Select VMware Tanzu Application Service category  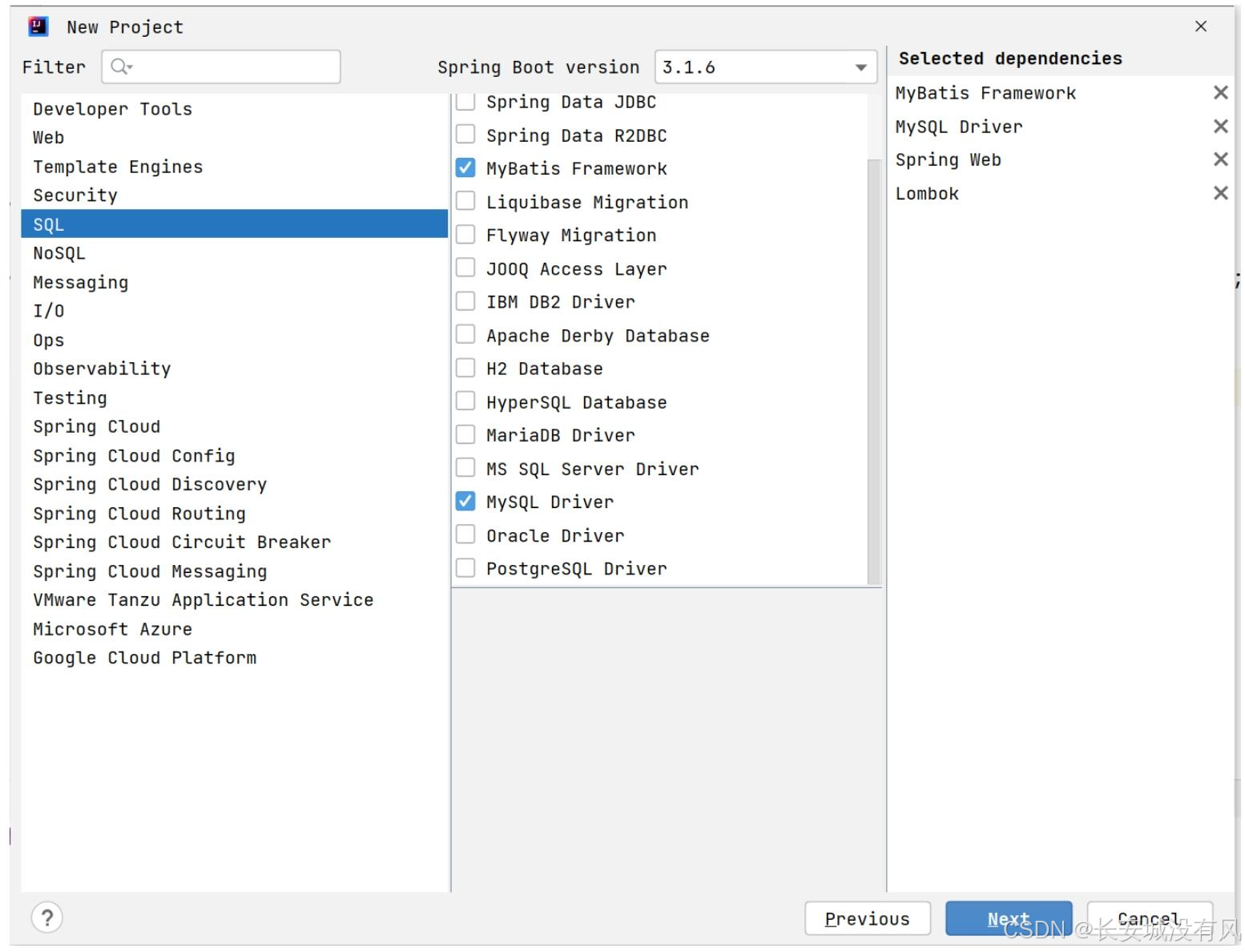pos(234,599)
